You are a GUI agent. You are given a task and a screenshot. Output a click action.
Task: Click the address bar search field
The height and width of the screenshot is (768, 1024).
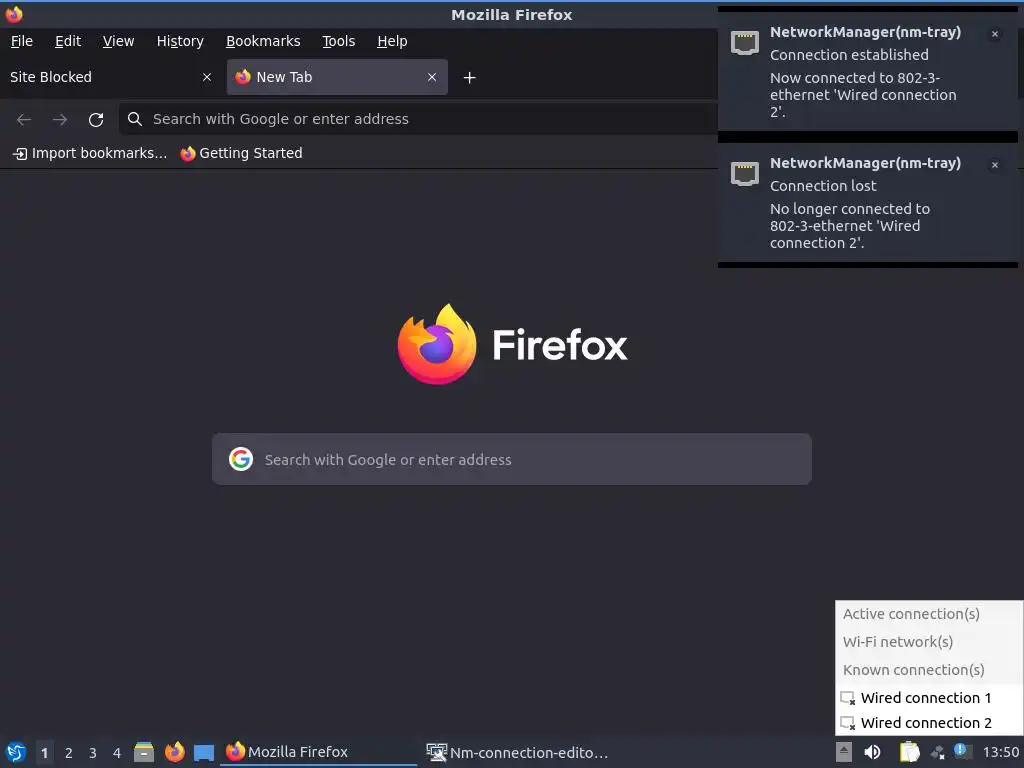tap(418, 119)
